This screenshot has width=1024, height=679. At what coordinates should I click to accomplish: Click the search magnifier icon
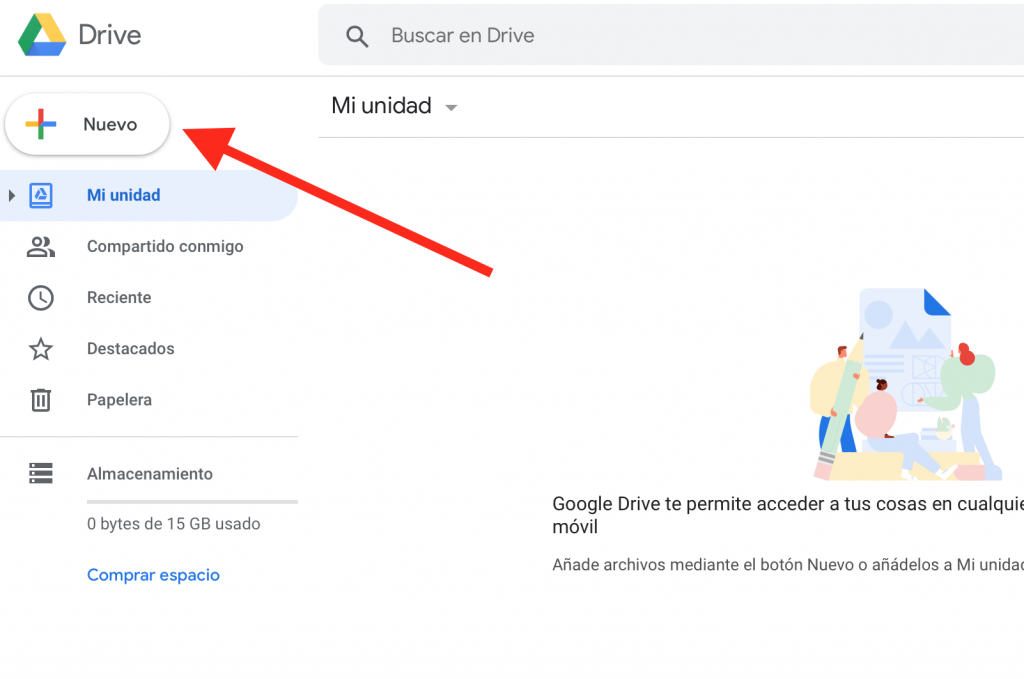pos(357,36)
